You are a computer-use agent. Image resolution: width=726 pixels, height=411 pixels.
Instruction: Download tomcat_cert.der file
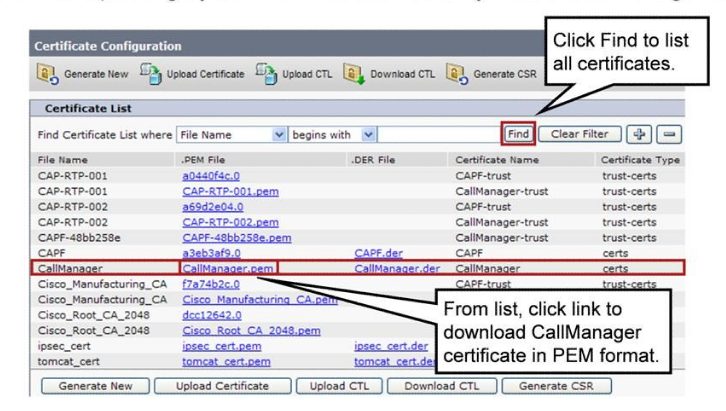(394, 361)
